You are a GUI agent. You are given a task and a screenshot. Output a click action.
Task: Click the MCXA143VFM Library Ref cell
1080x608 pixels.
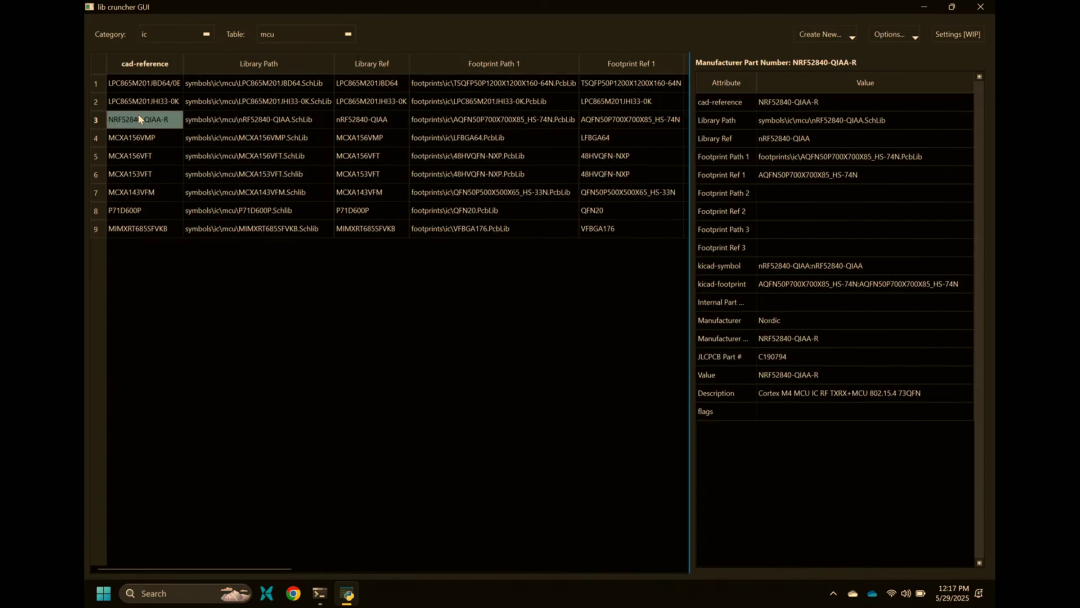(372, 193)
